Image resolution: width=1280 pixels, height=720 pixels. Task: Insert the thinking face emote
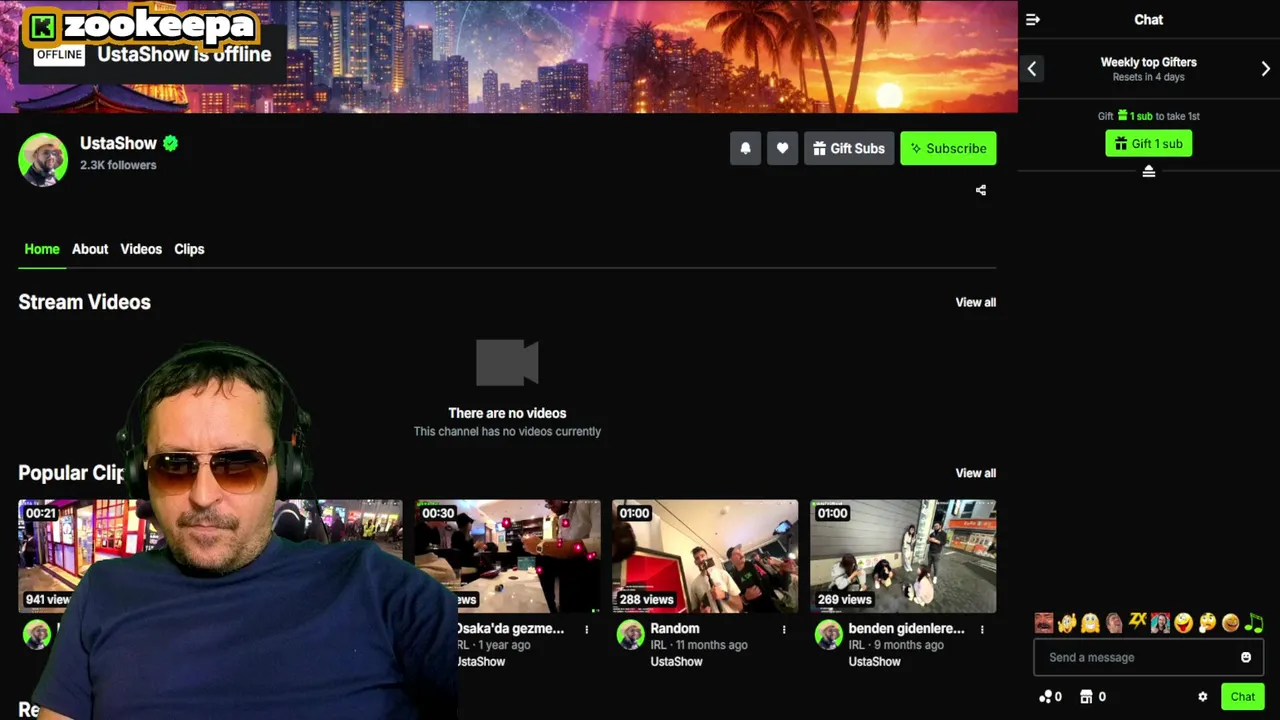tap(1207, 623)
